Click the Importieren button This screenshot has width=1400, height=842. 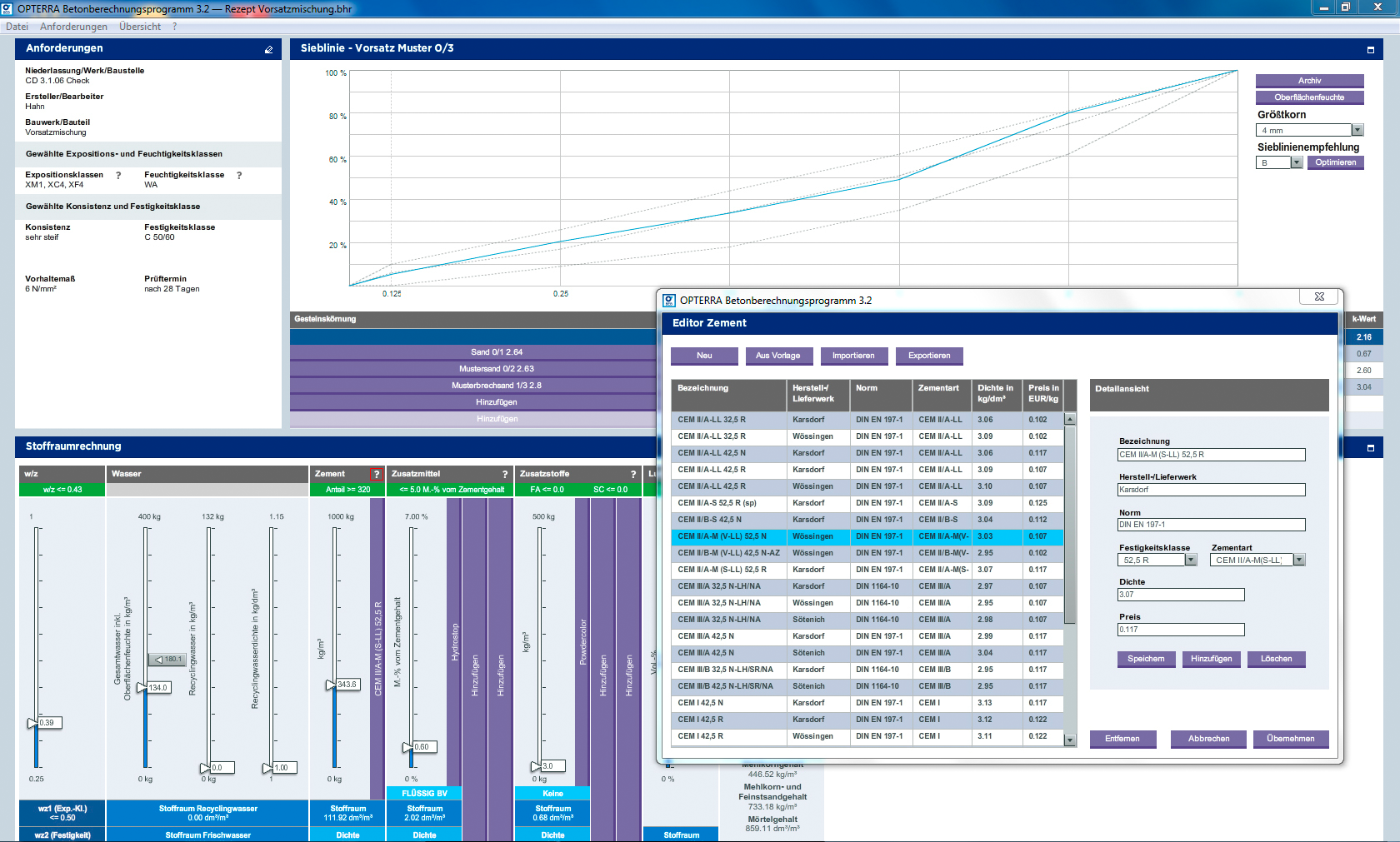[x=853, y=356]
